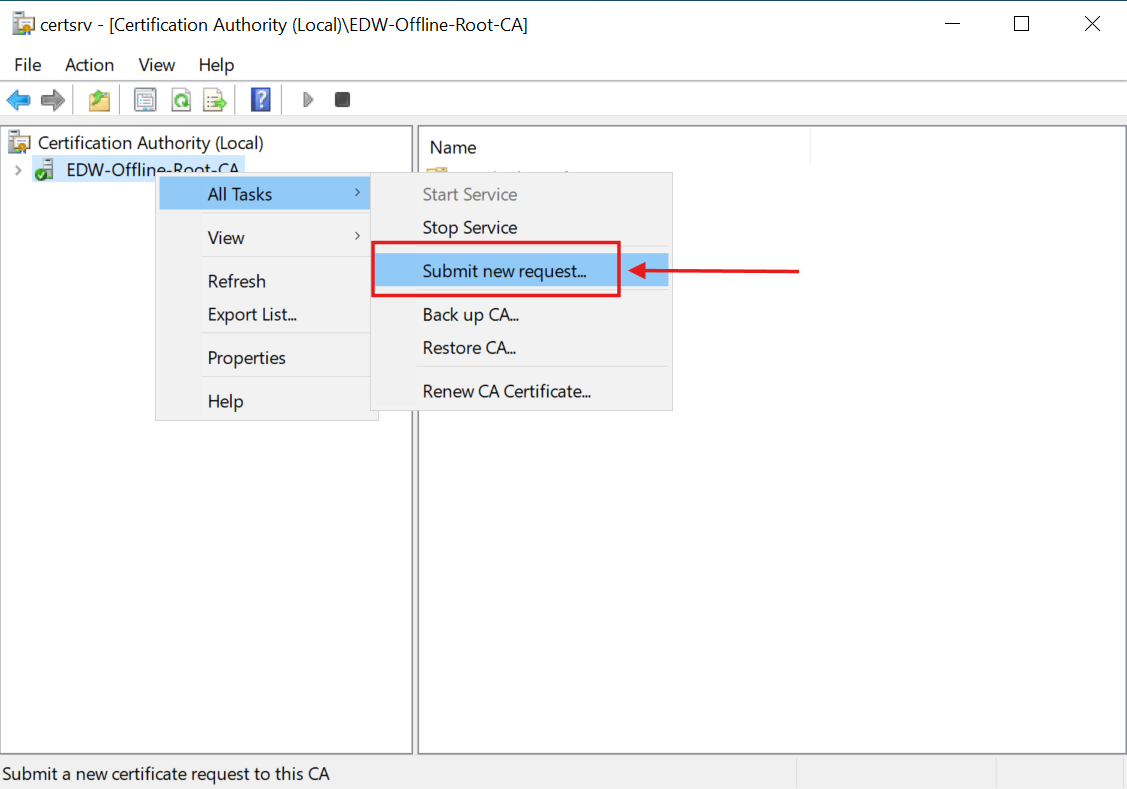The image size is (1127, 789).
Task: Open the Properties toolbar icon
Action: coord(145,99)
